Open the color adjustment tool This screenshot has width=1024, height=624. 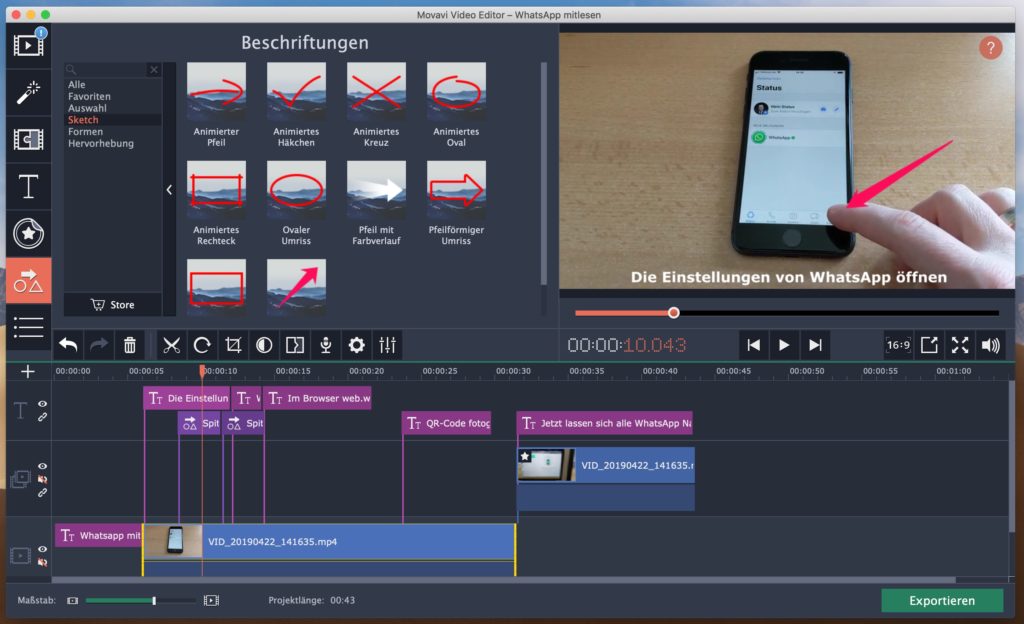(x=264, y=345)
